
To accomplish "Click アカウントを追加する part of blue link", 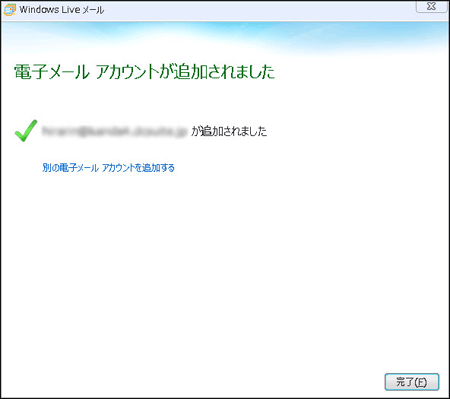I will click(138, 167).
